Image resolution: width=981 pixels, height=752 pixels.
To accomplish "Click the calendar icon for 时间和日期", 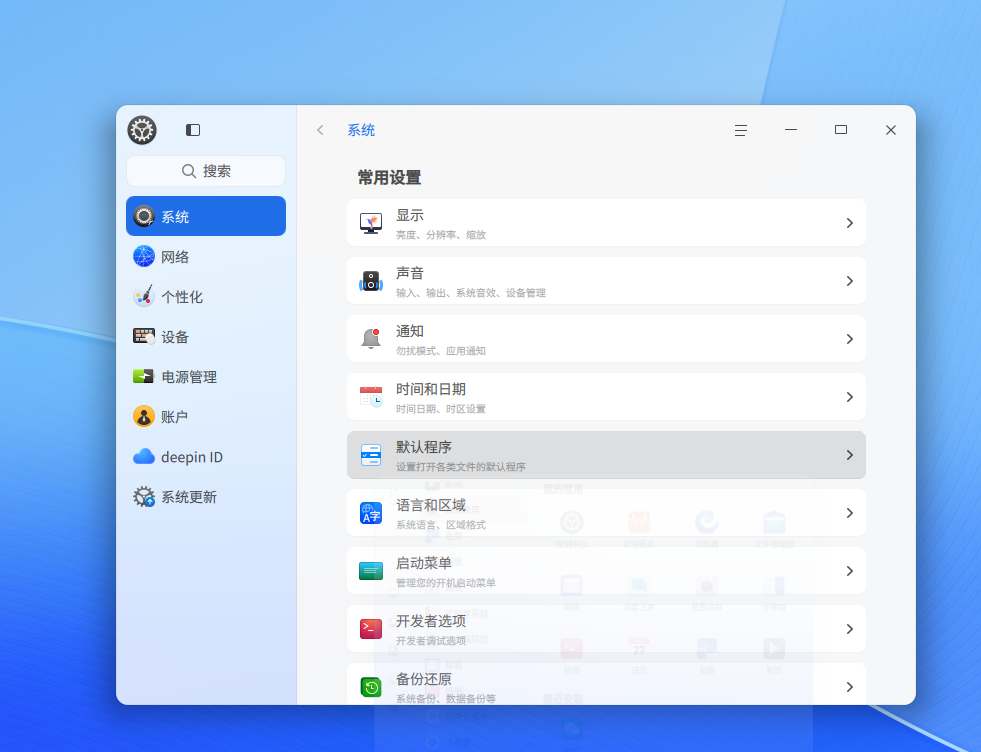I will [x=371, y=396].
